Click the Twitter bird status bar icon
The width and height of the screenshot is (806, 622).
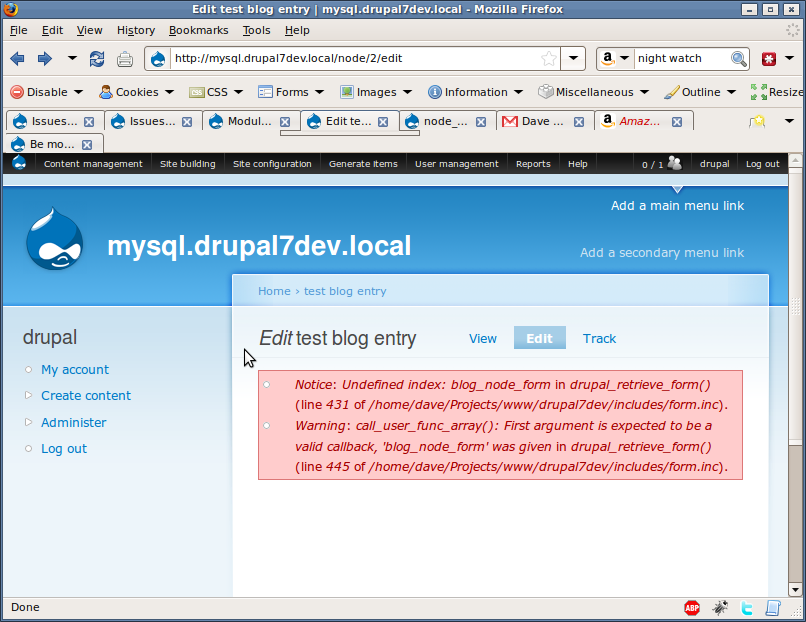[746, 607]
